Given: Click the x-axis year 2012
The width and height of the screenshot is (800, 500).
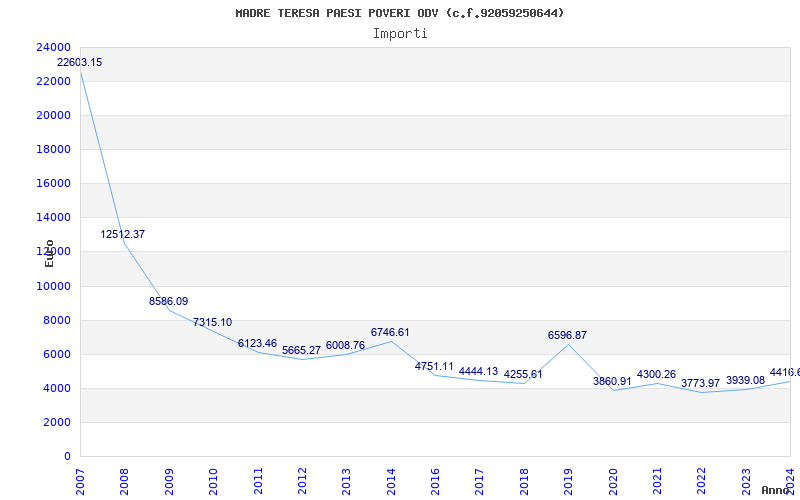Looking at the screenshot, I should point(302,481).
